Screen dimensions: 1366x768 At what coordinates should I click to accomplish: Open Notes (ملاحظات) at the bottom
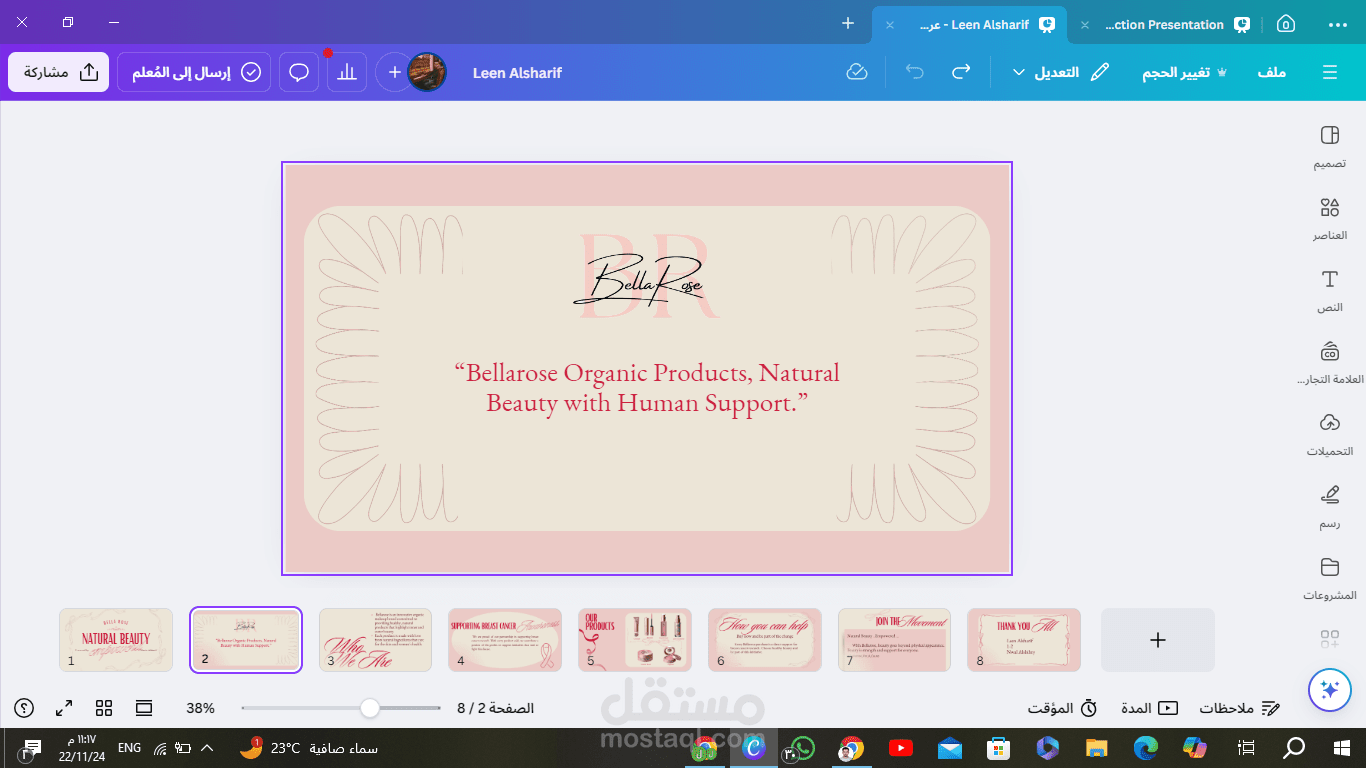[1240, 708]
